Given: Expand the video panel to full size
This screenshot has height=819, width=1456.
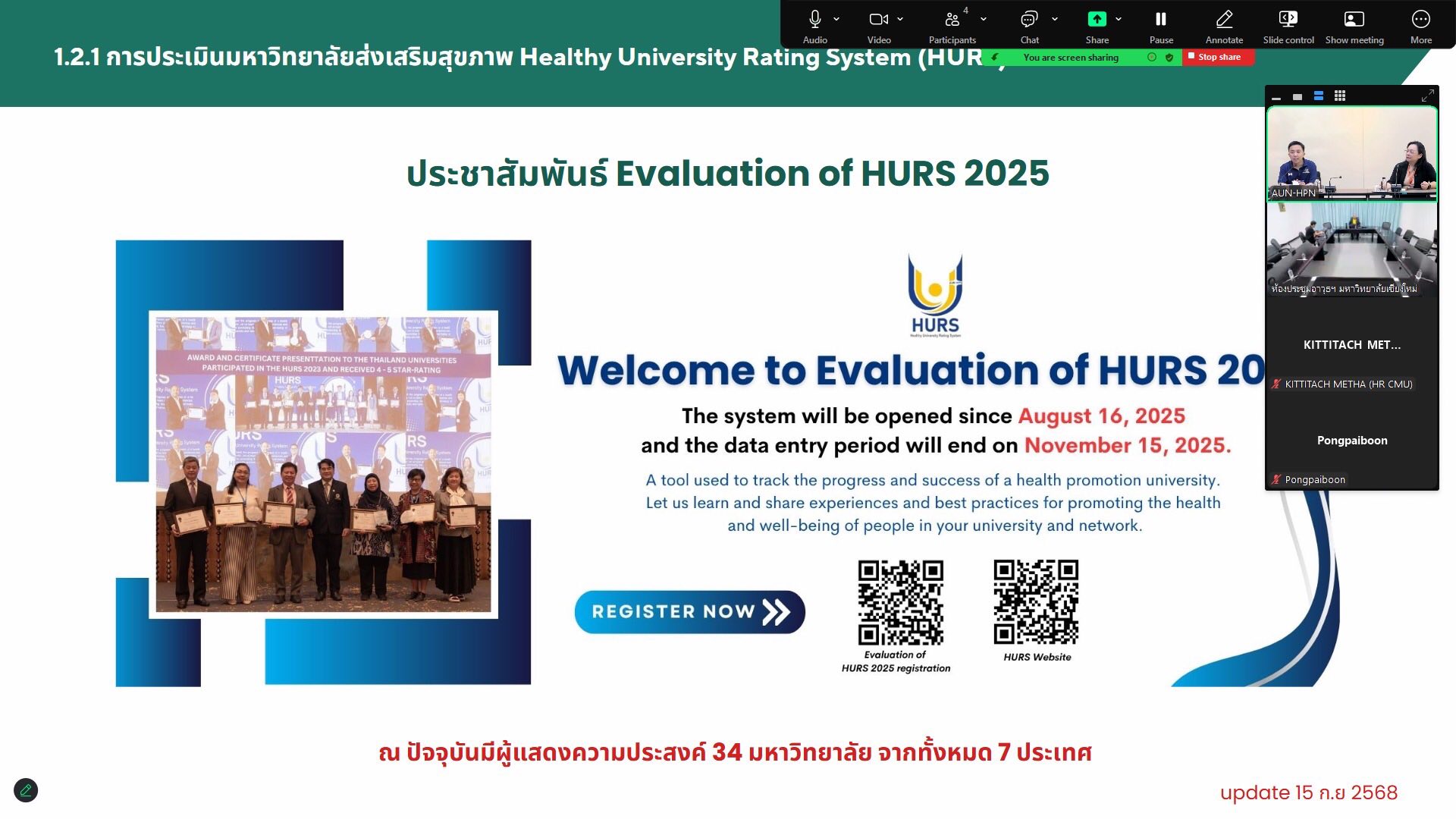Looking at the screenshot, I should pos(1427,96).
